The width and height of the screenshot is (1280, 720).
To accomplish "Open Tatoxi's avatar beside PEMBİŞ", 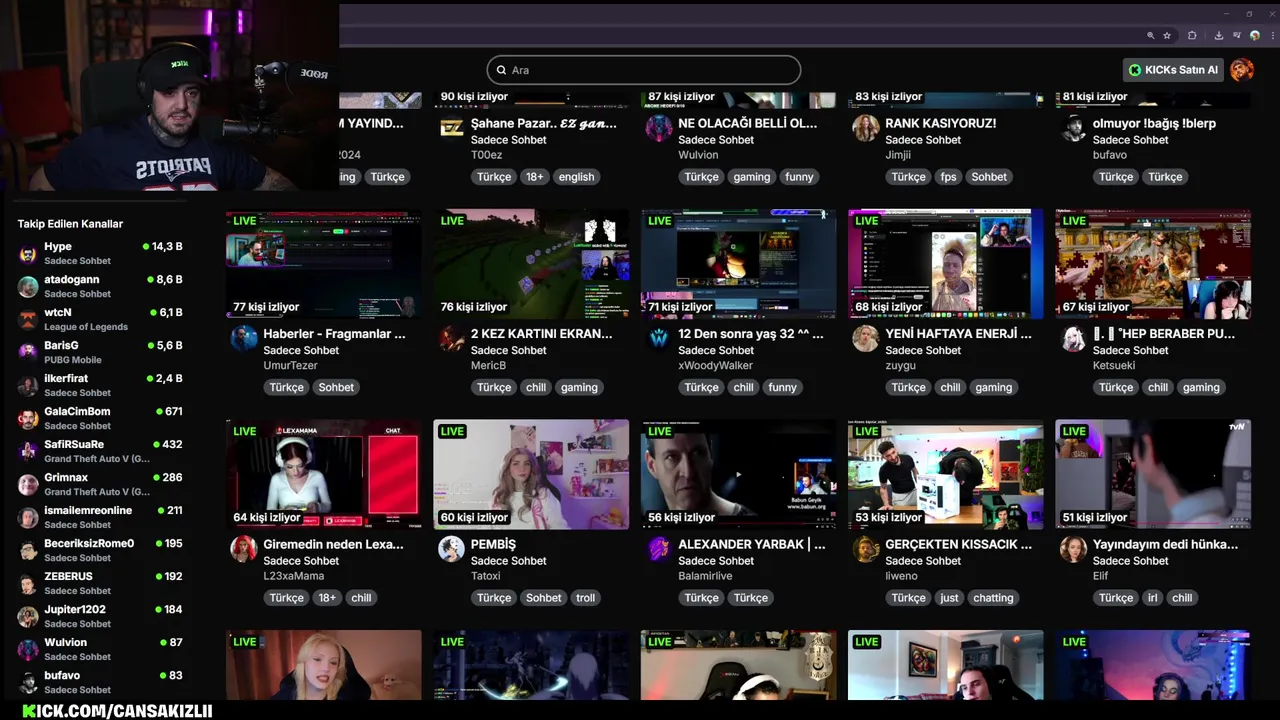I will pos(452,548).
